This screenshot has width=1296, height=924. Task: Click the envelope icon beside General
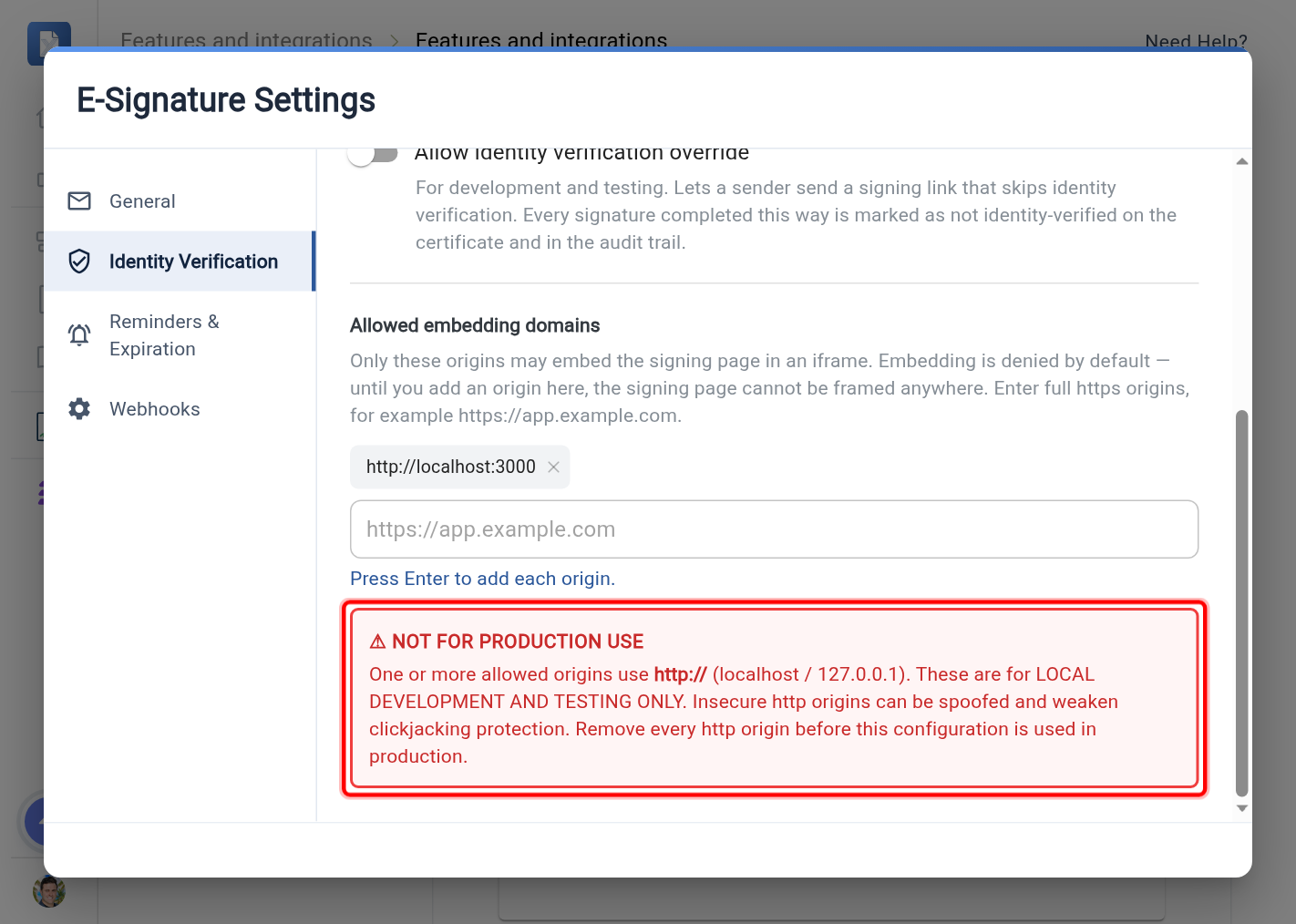pos(79,201)
